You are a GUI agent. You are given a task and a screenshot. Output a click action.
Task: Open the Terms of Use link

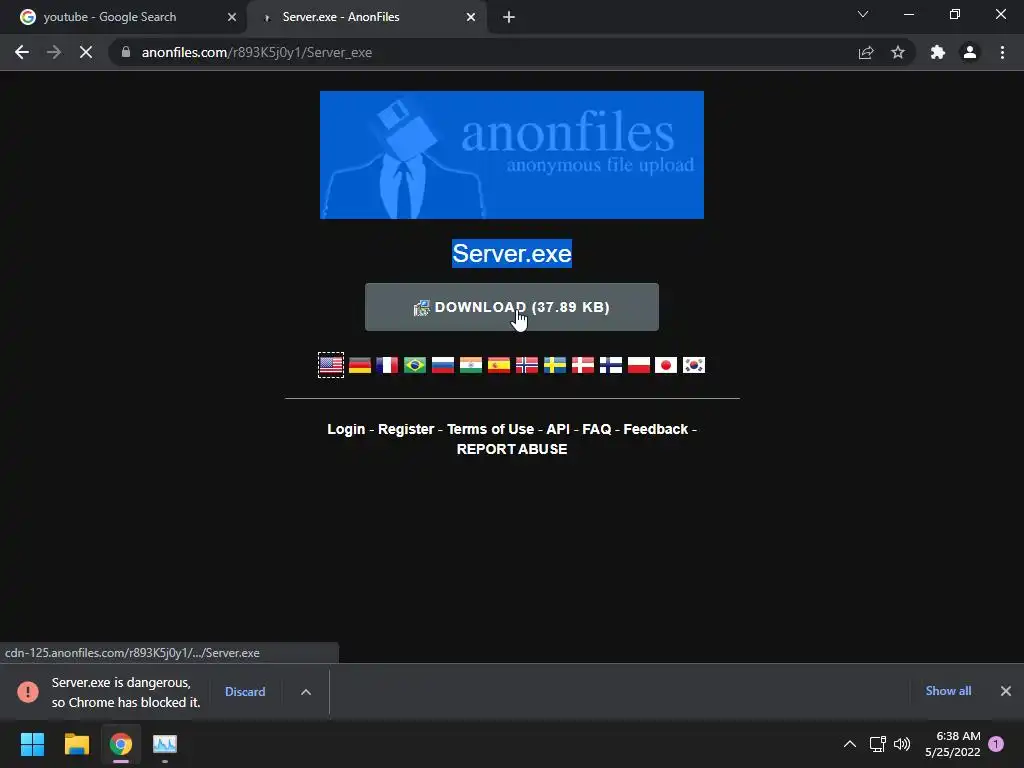(490, 429)
